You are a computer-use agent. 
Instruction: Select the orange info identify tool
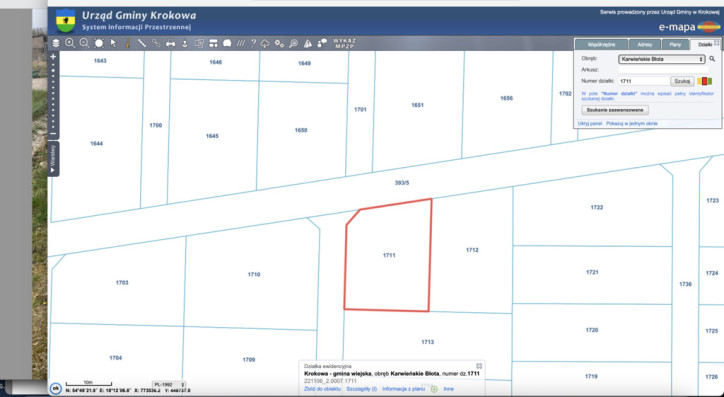point(128,43)
